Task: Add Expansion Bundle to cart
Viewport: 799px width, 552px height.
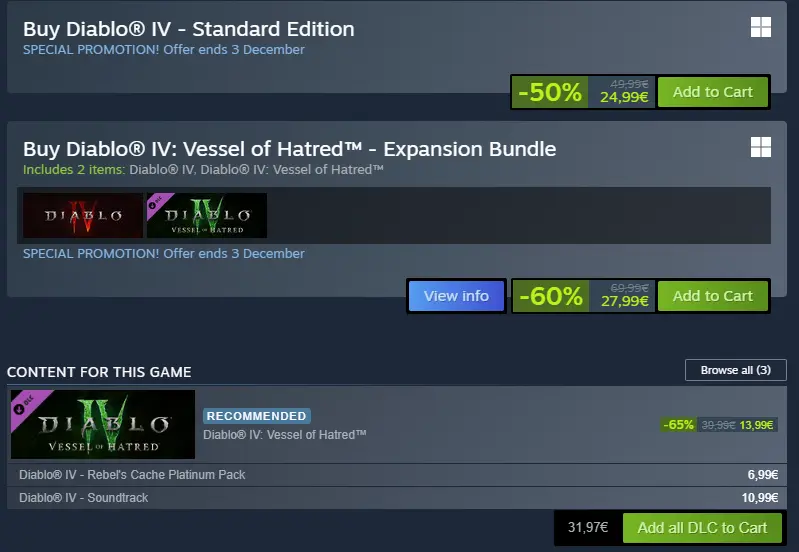Action: coord(712,296)
